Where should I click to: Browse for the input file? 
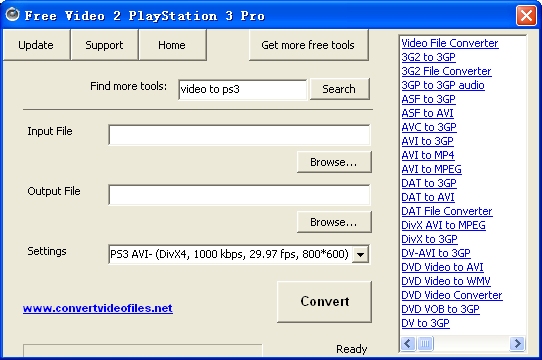click(334, 162)
